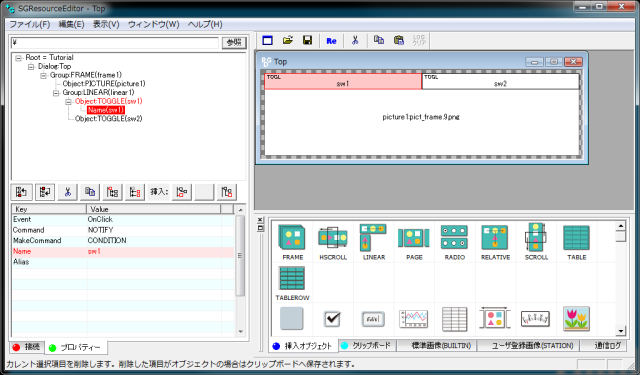Select the LINEAR object in the palette
This screenshot has height=375, width=640.
click(x=373, y=242)
